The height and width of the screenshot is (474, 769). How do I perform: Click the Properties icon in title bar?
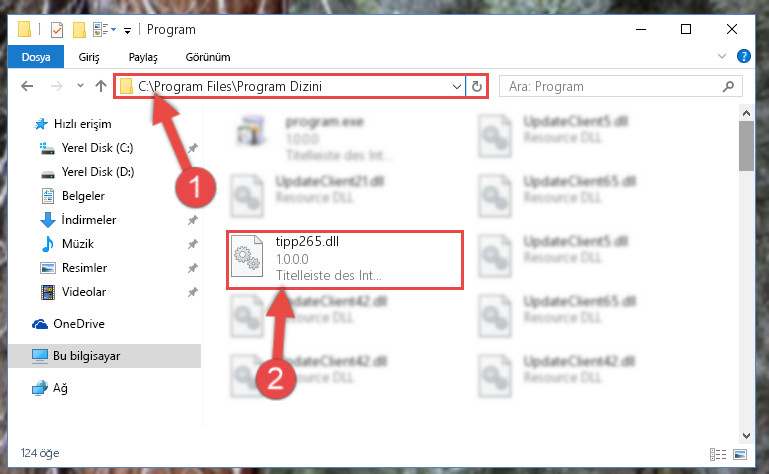pyautogui.click(x=57, y=30)
